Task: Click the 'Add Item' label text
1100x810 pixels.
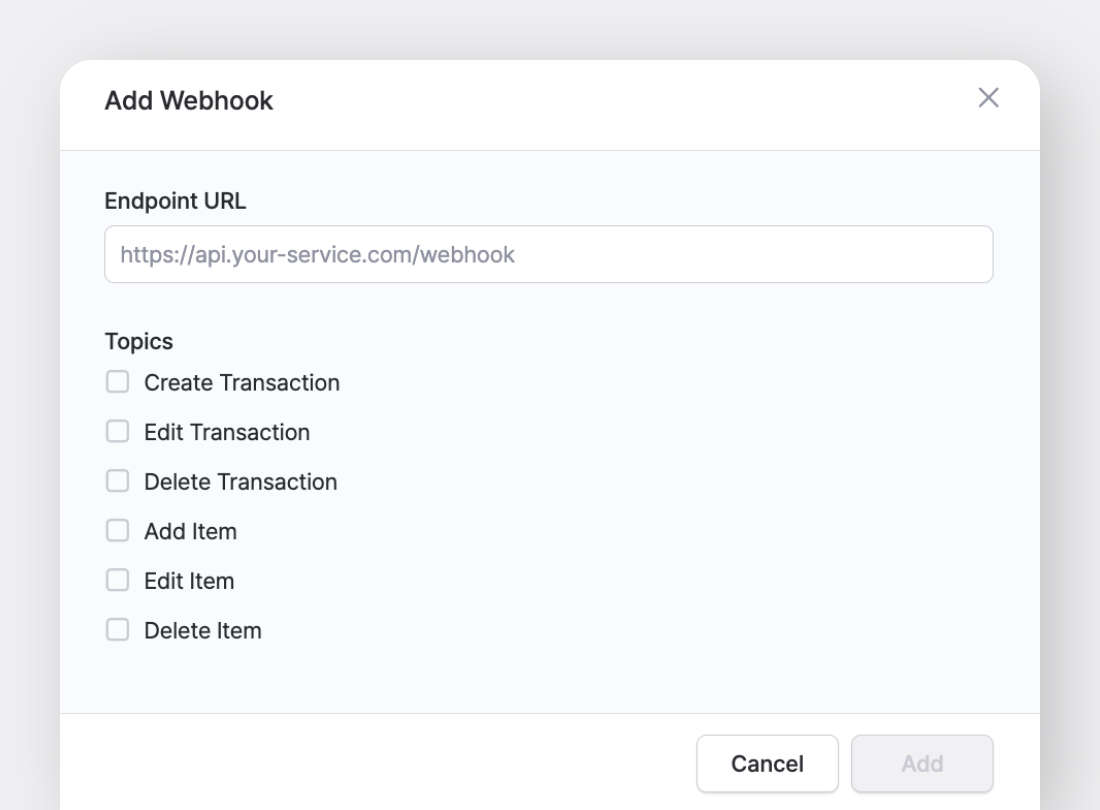Action: point(191,531)
